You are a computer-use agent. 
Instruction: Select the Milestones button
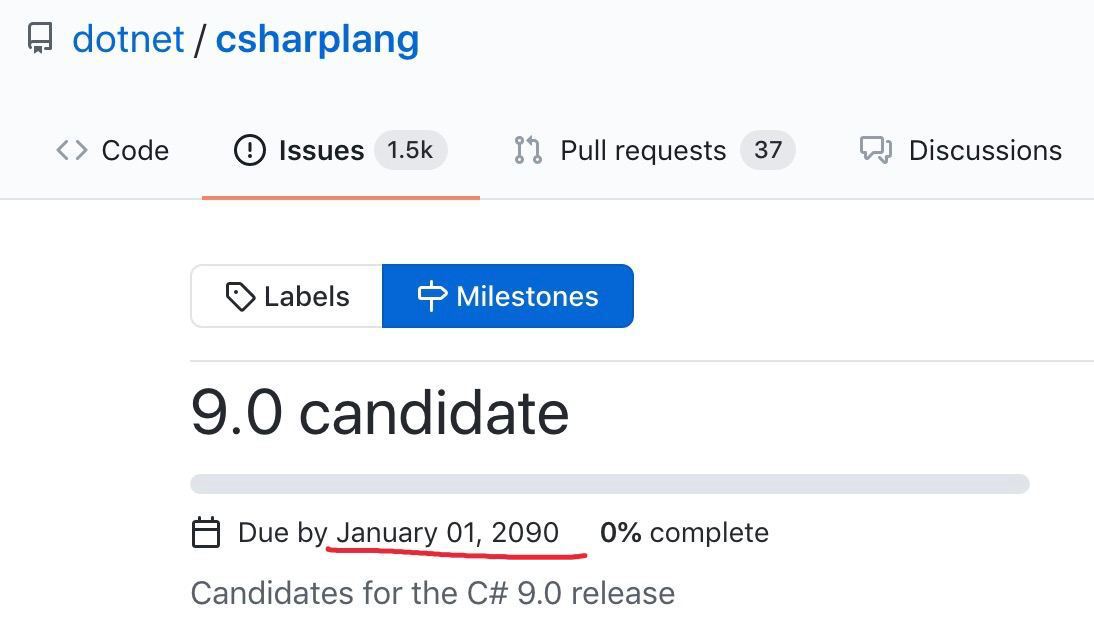click(508, 296)
